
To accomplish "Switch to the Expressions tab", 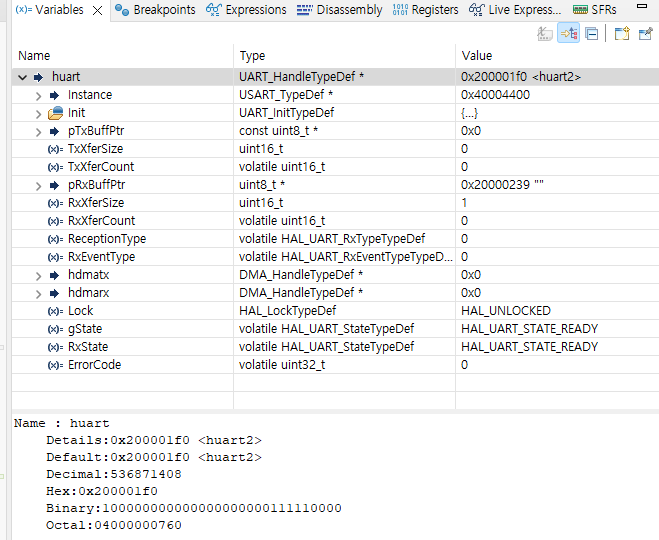I will [x=246, y=10].
